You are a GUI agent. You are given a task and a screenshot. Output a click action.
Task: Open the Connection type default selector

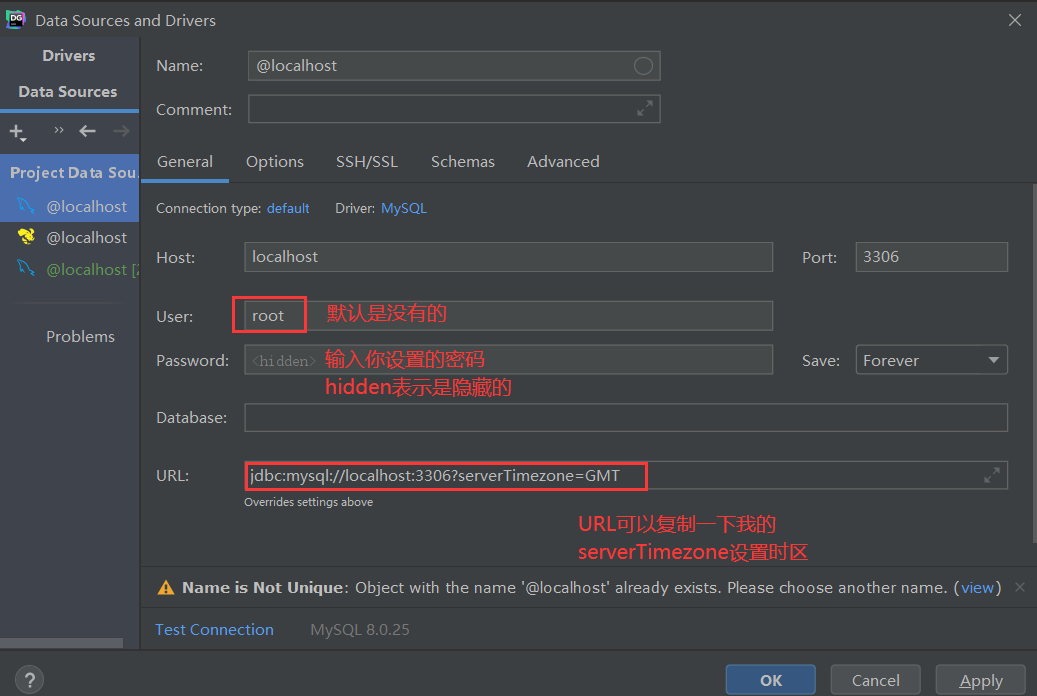click(288, 208)
